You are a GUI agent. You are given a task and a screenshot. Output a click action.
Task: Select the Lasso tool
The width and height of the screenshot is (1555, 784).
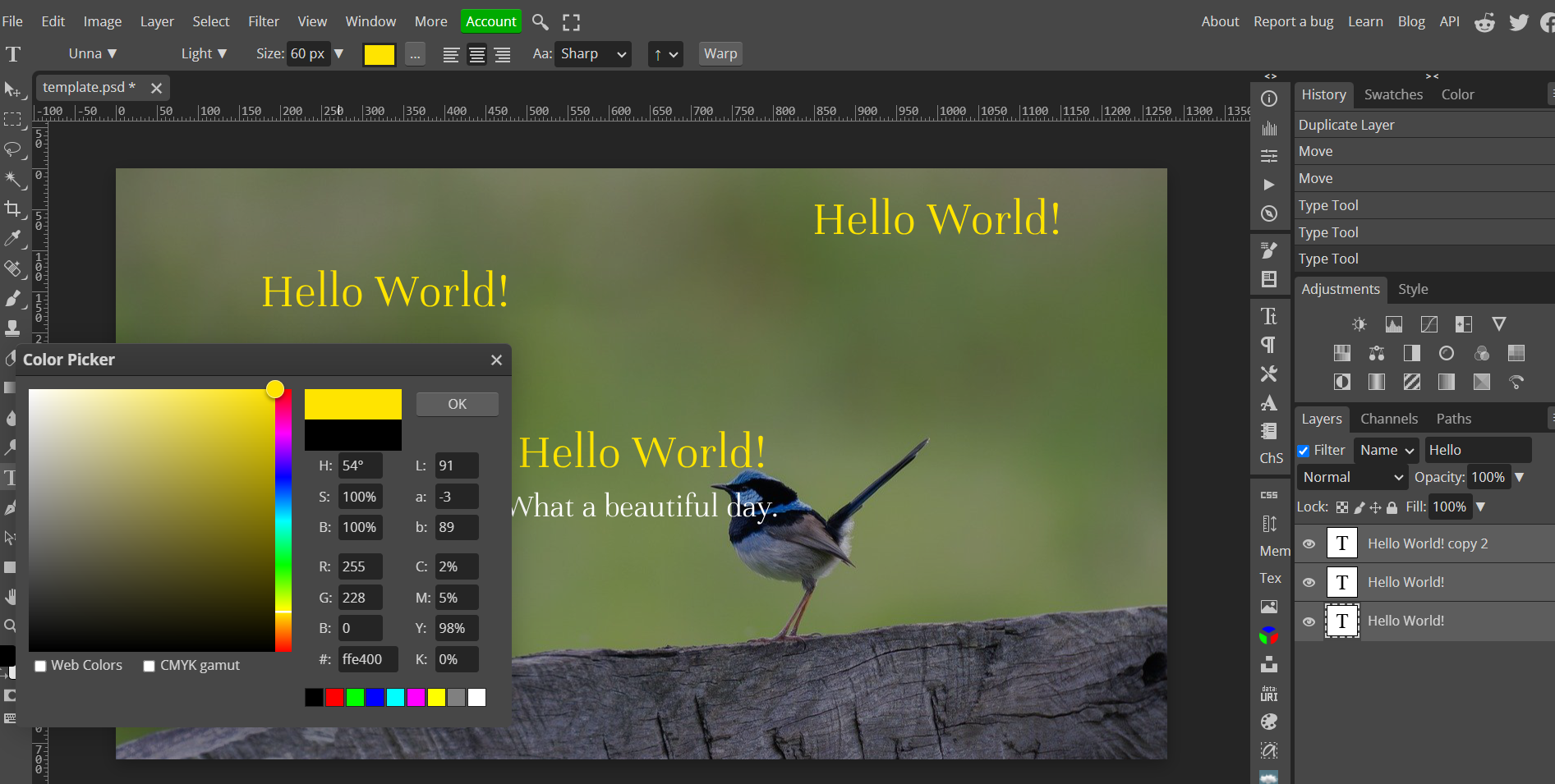13,149
